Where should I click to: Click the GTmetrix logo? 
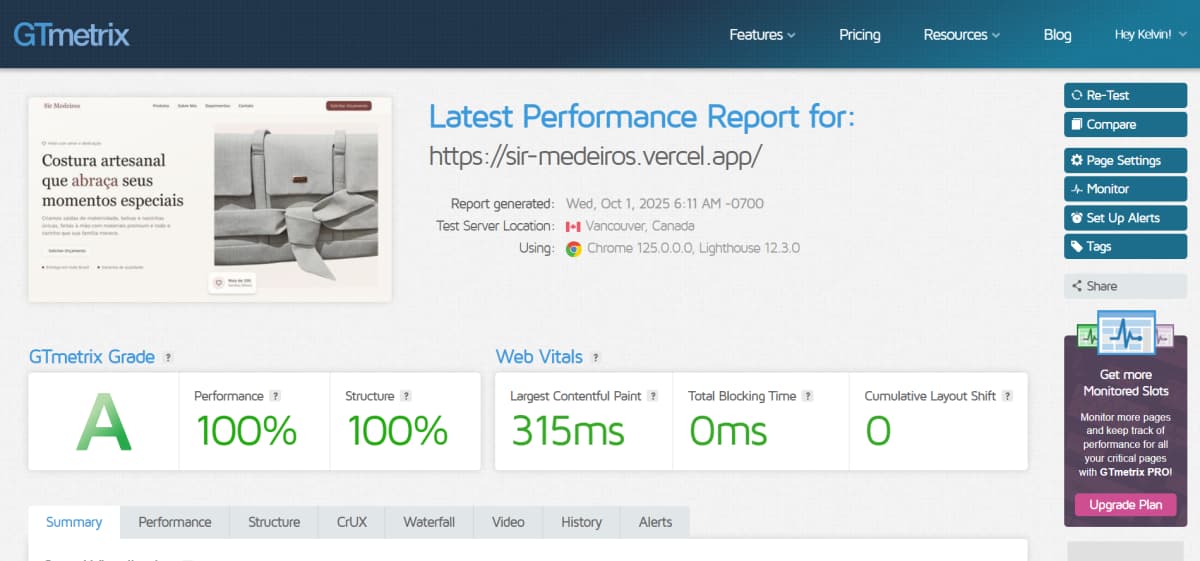[71, 35]
